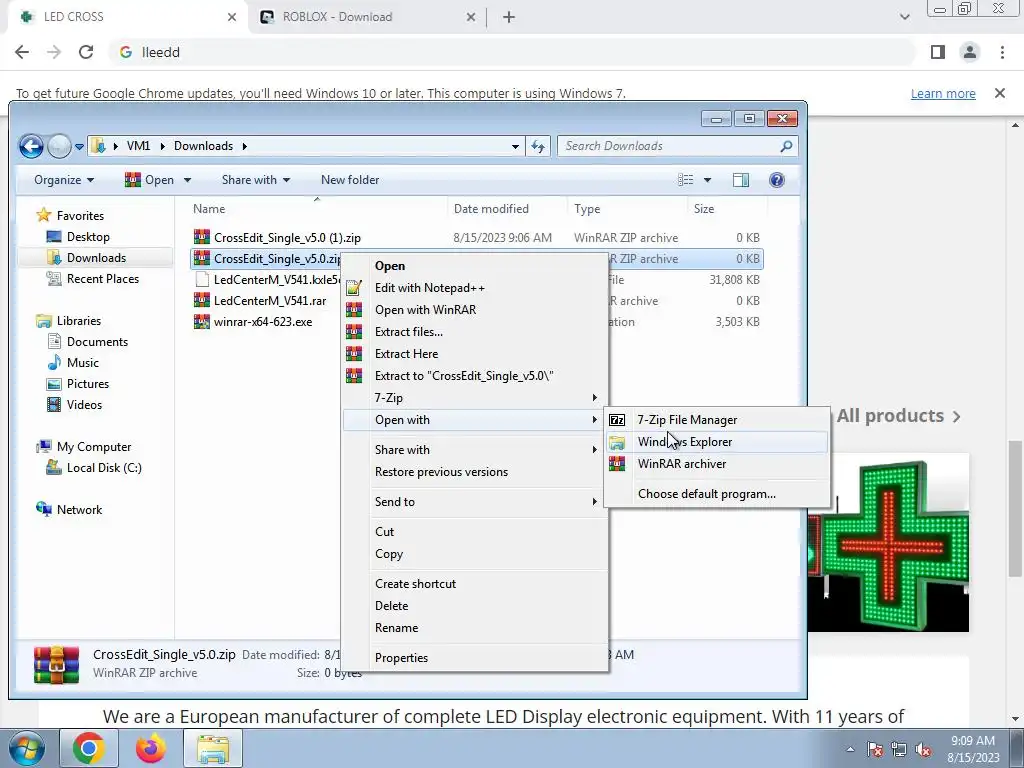Sort by Date modified column header
Viewport: 1024px width, 768px height.
[491, 209]
